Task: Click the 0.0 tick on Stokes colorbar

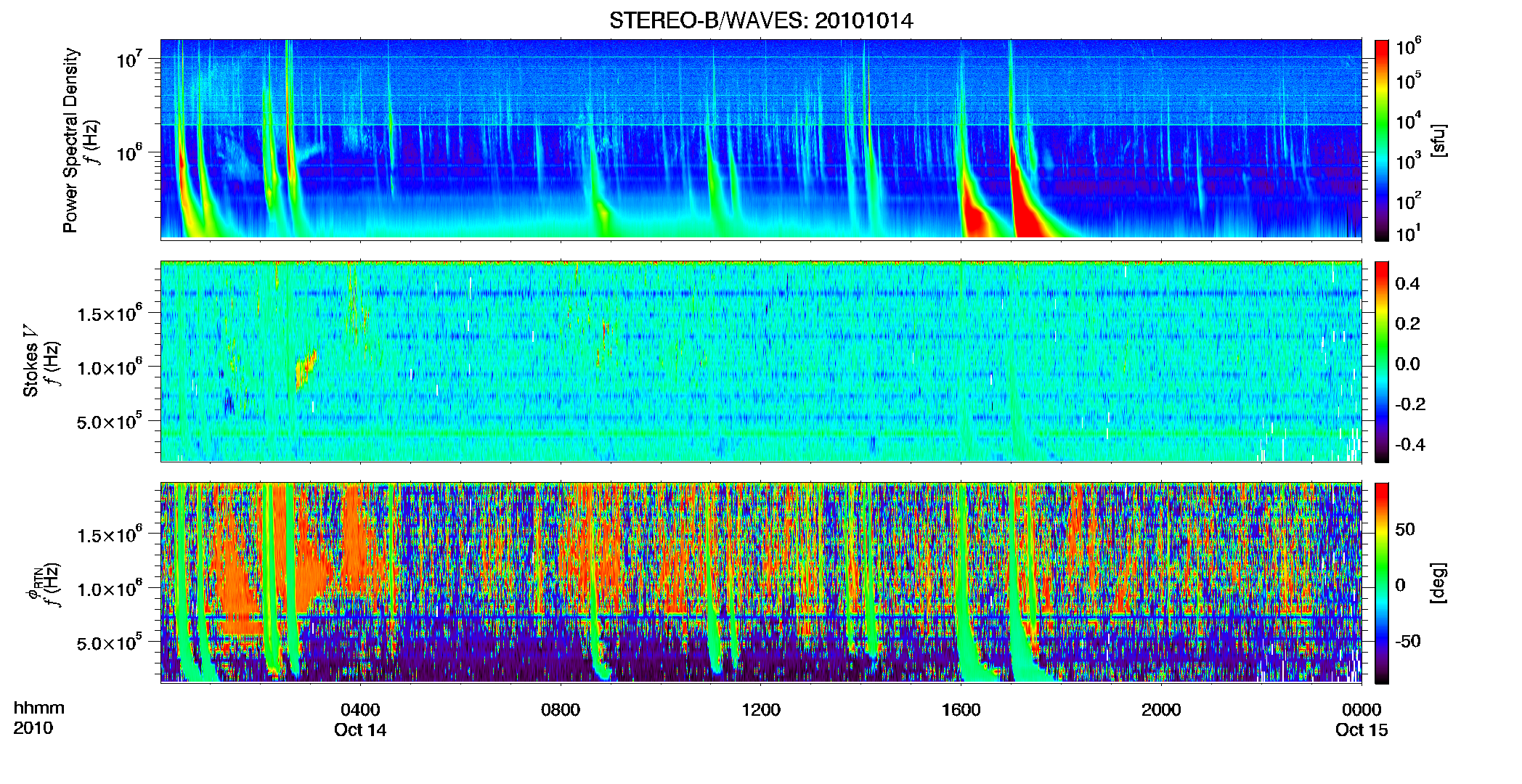Action: coord(1407,364)
